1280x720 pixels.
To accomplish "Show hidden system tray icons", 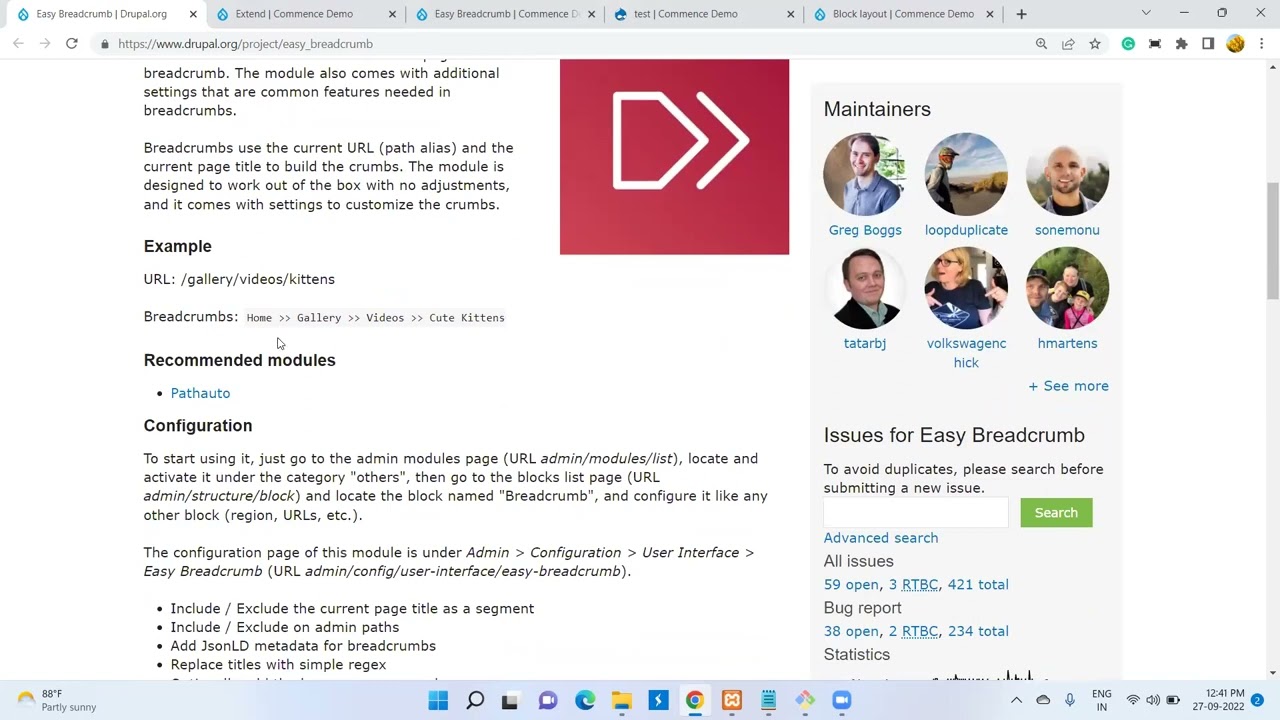I will coord(1016,700).
